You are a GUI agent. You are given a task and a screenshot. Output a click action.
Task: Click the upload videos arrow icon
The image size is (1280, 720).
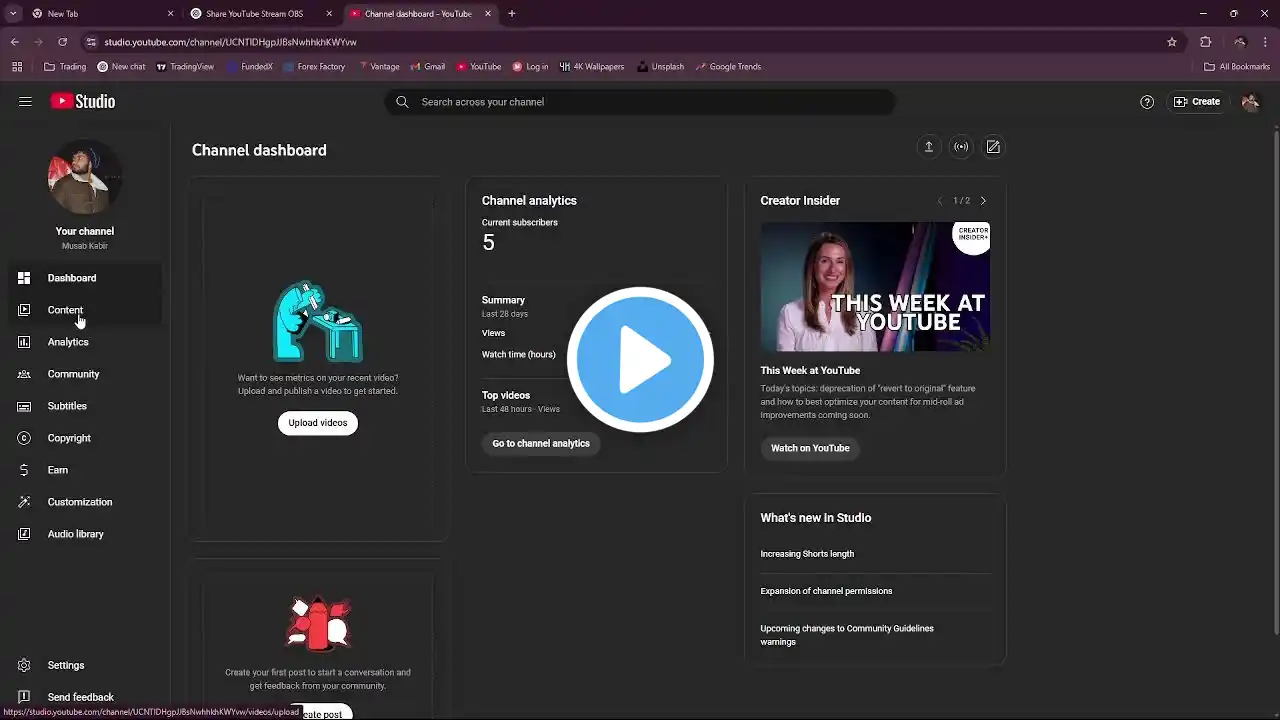tap(928, 147)
